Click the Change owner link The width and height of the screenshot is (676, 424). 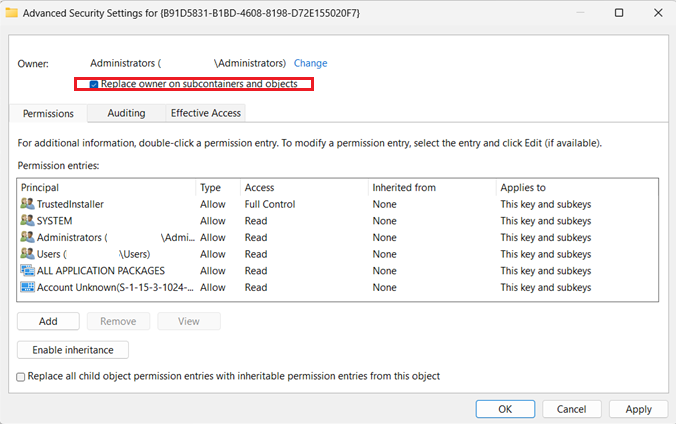[x=310, y=63]
